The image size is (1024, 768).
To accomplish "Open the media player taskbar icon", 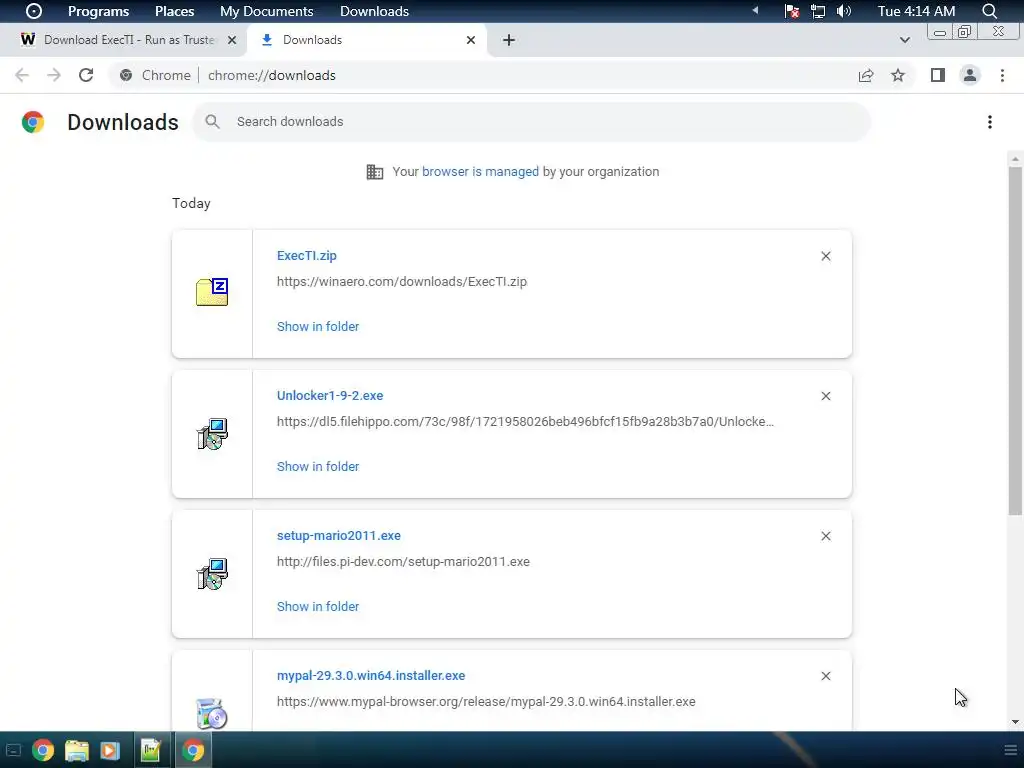I will [110, 750].
